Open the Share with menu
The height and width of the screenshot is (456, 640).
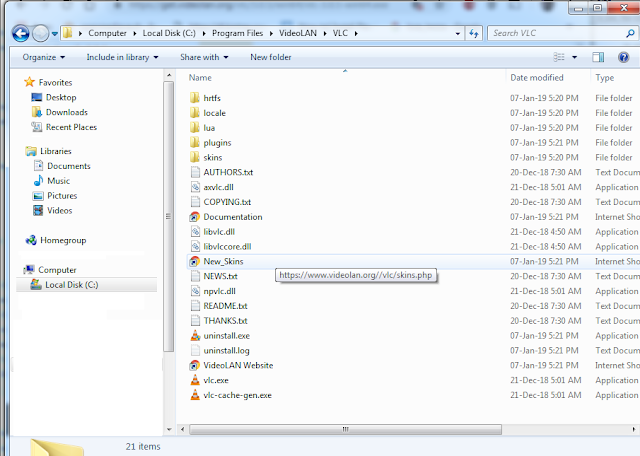(204, 57)
